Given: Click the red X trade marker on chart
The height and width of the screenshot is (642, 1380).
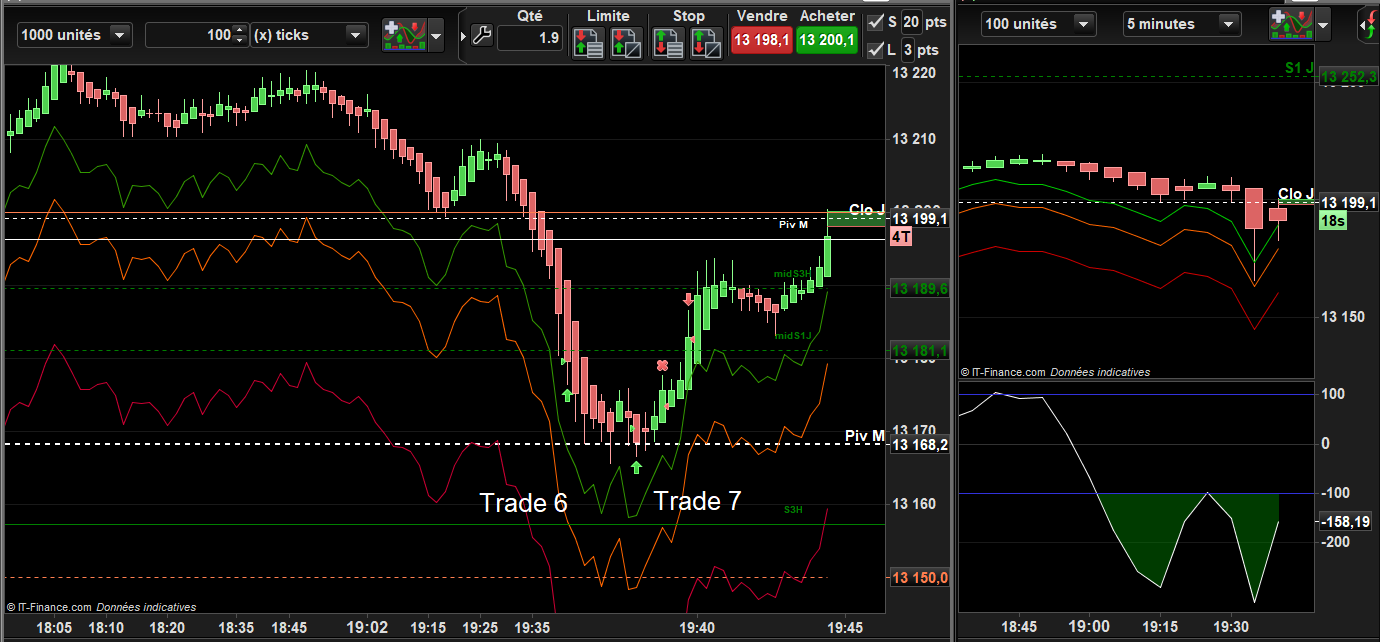Looking at the screenshot, I should coord(662,366).
